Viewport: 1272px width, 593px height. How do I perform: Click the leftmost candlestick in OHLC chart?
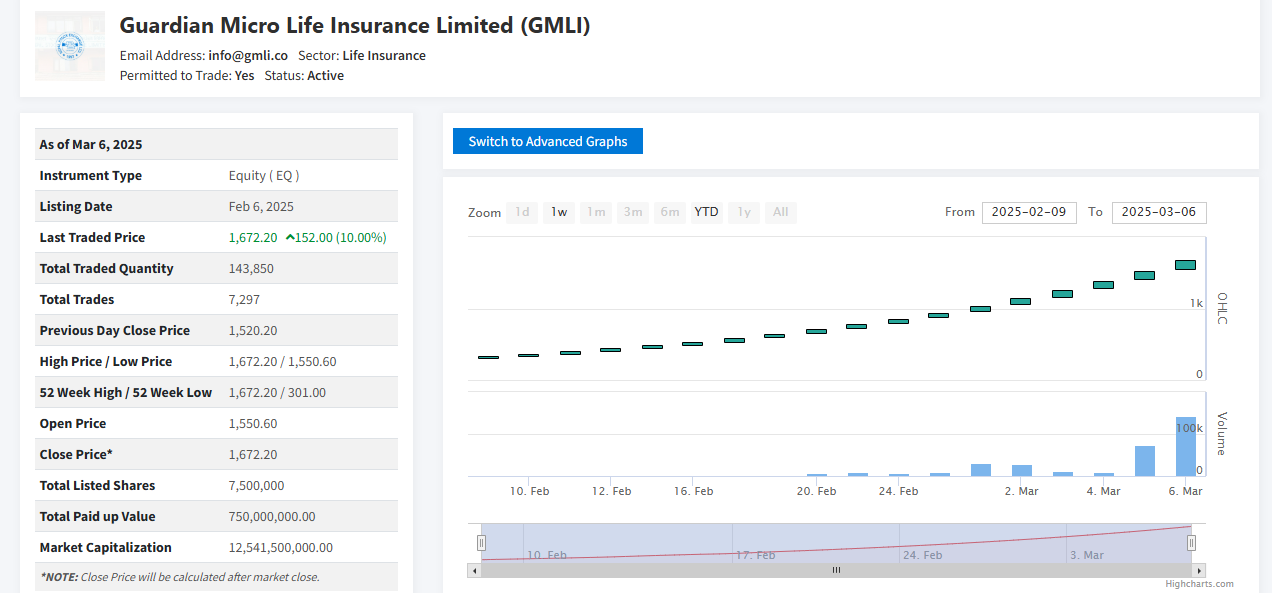[488, 357]
